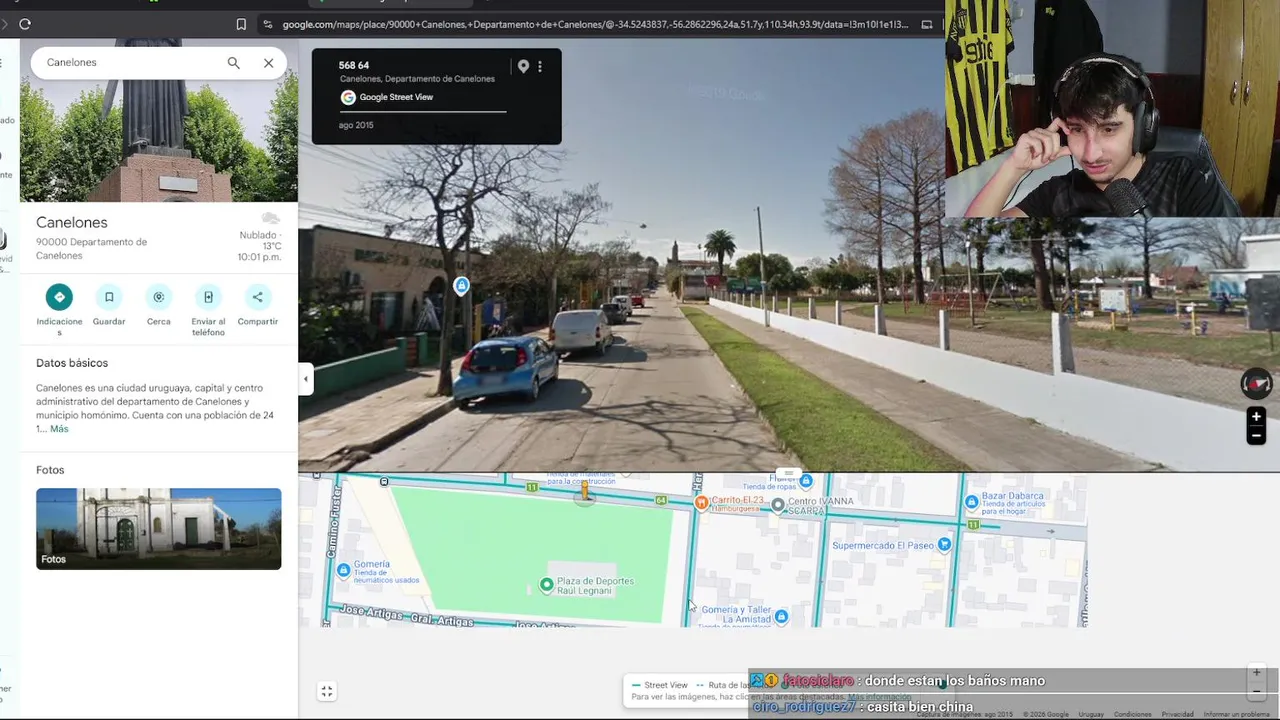Collapse the side panel with the arrow handle
The width and height of the screenshot is (1280, 720).
coord(306,379)
